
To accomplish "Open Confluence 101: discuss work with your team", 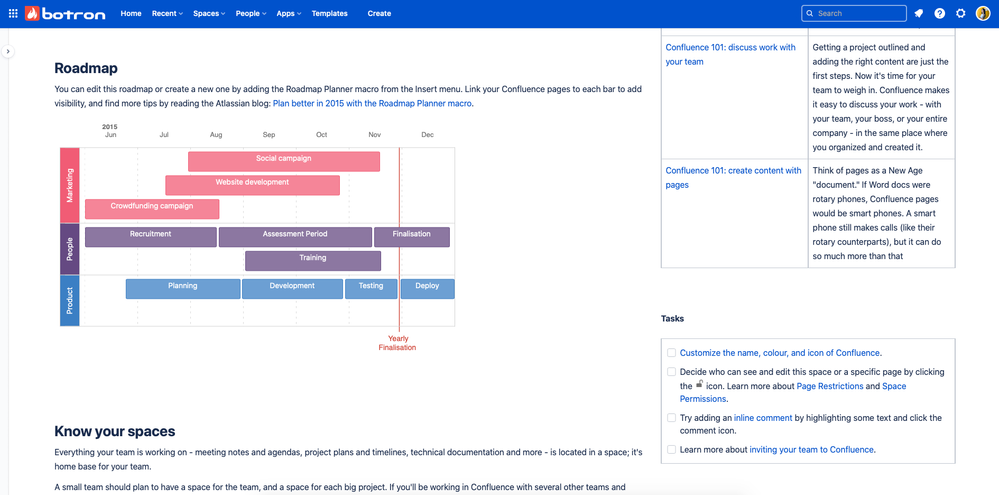I will pos(730,55).
